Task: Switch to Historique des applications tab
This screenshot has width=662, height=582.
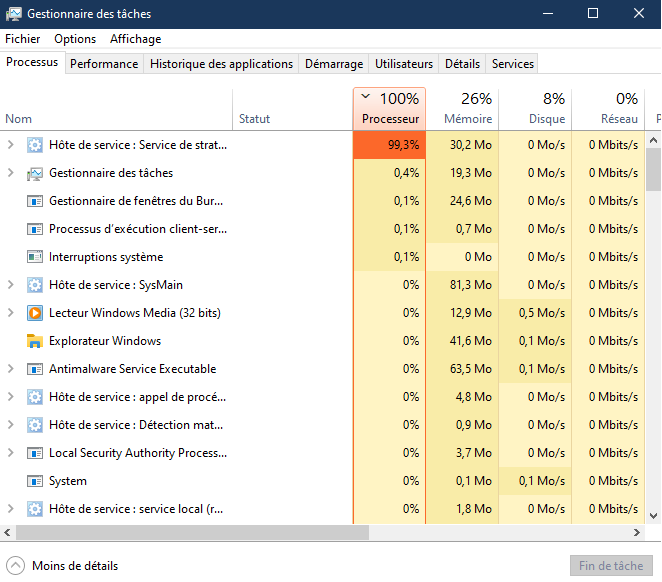Action: [x=221, y=64]
